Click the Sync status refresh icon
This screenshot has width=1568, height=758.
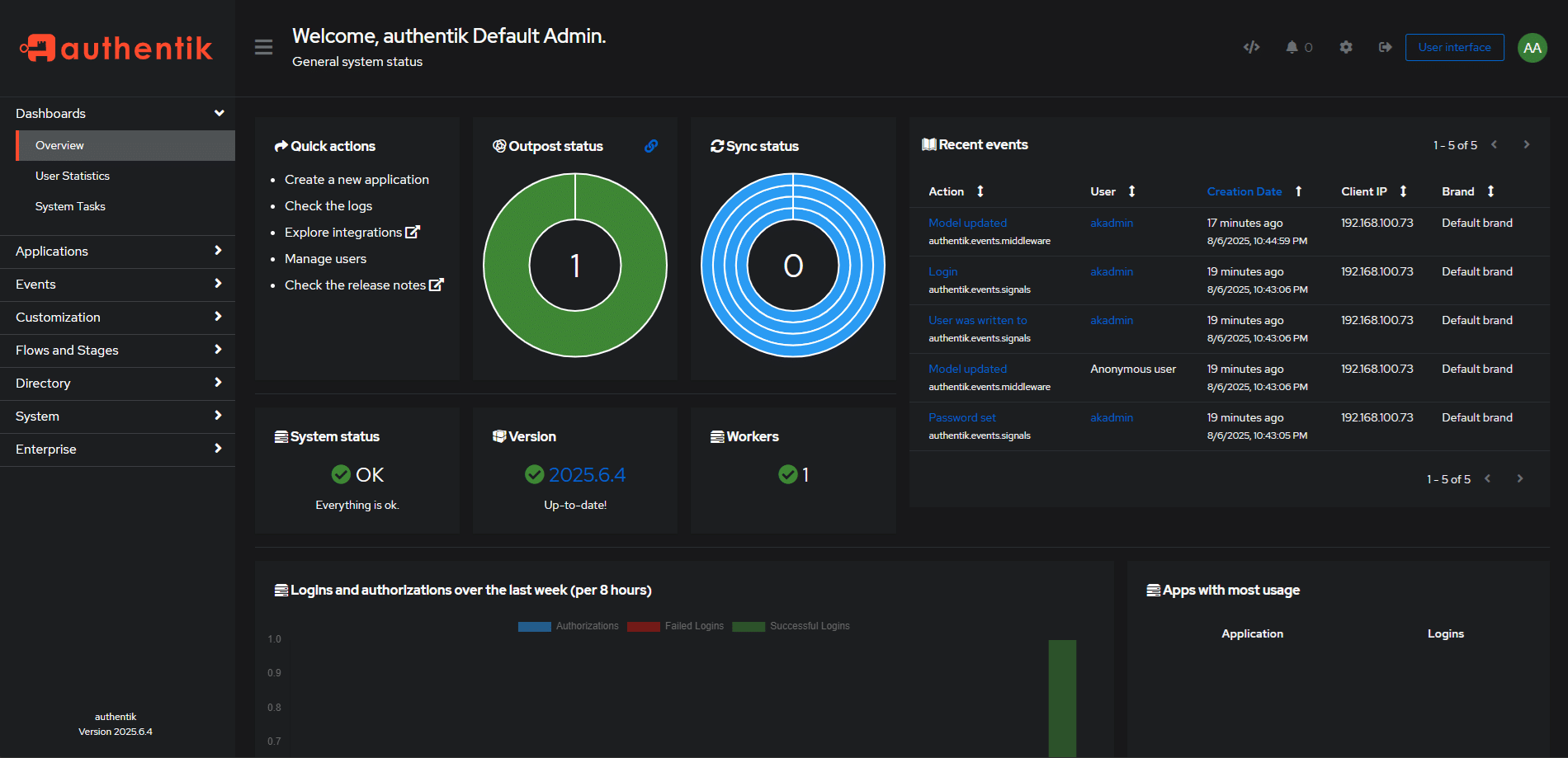[x=717, y=146]
